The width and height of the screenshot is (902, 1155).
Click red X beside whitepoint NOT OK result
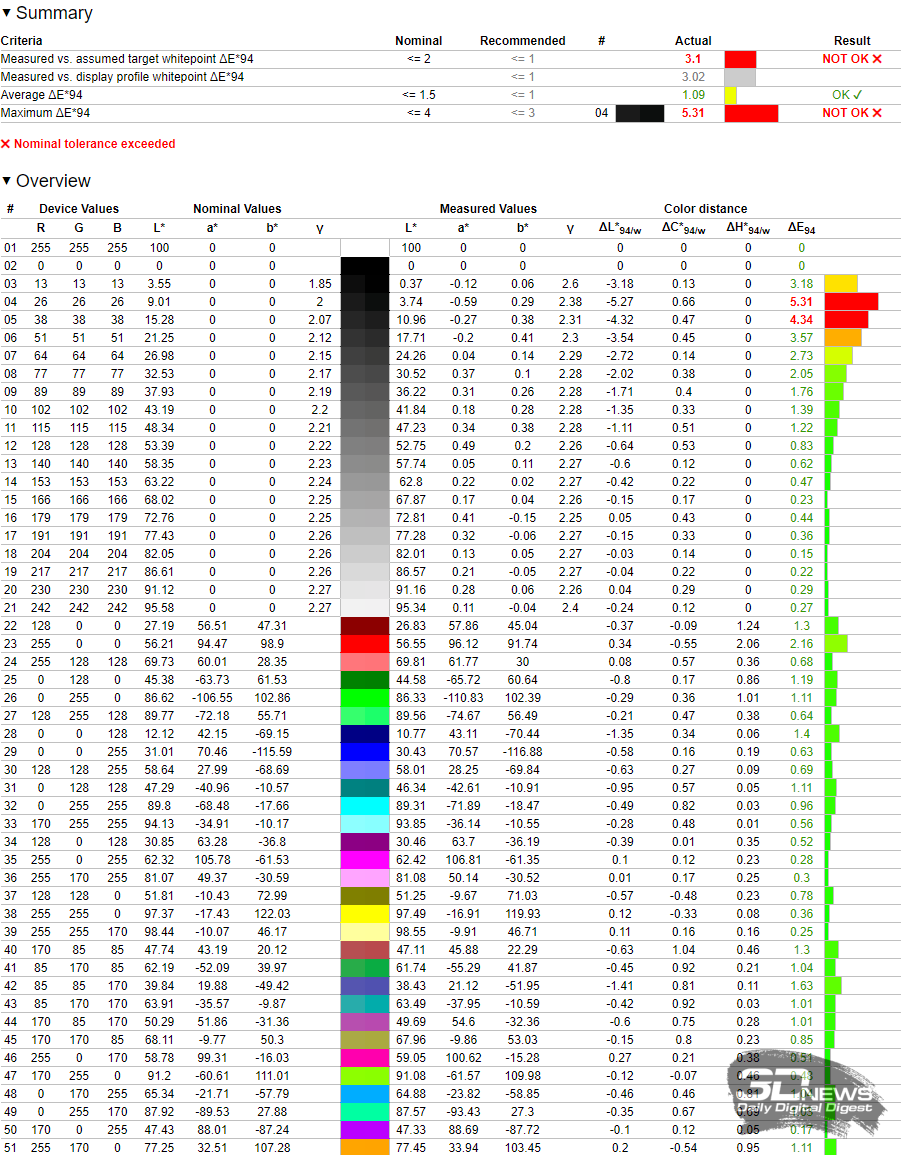877,59
